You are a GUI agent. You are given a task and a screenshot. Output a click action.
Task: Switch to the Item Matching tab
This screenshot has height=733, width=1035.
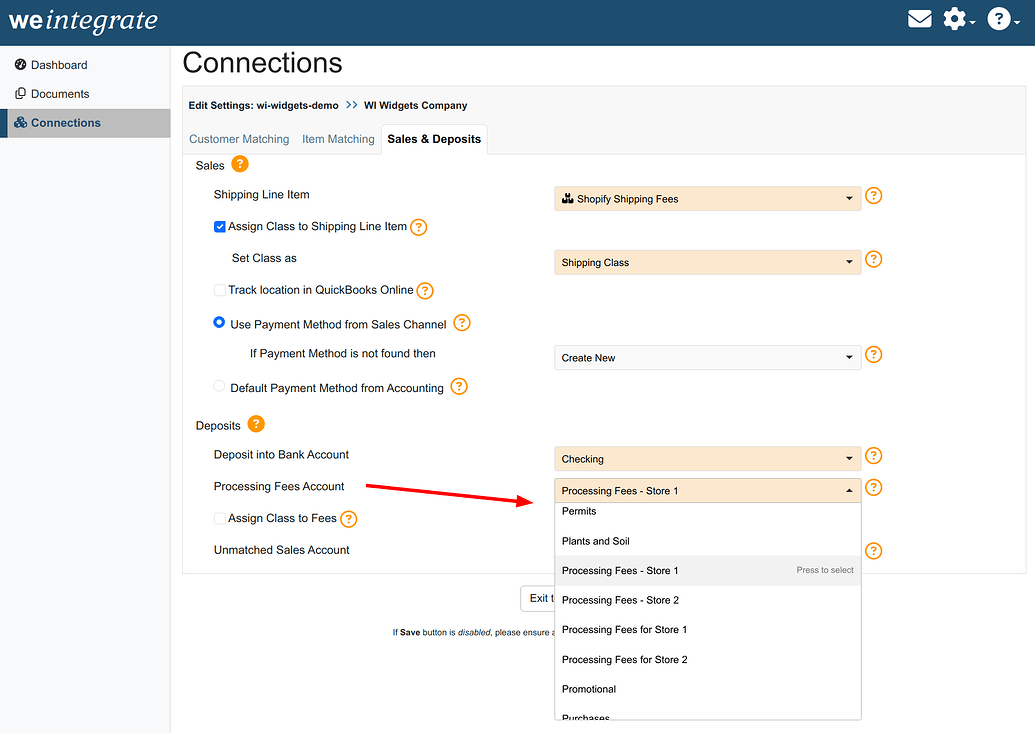click(x=338, y=139)
